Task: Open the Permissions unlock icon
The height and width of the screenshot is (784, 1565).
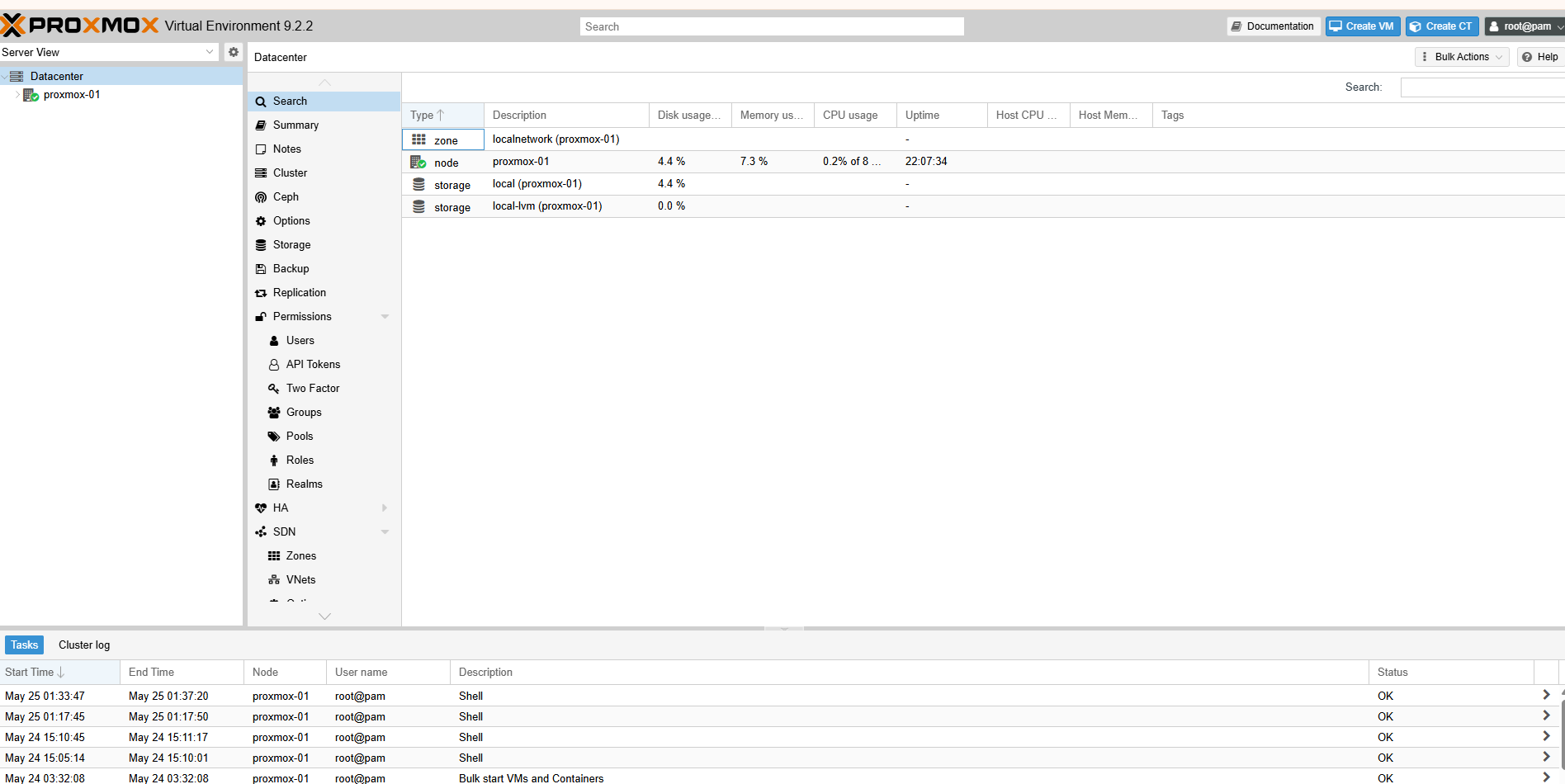Action: (261, 317)
